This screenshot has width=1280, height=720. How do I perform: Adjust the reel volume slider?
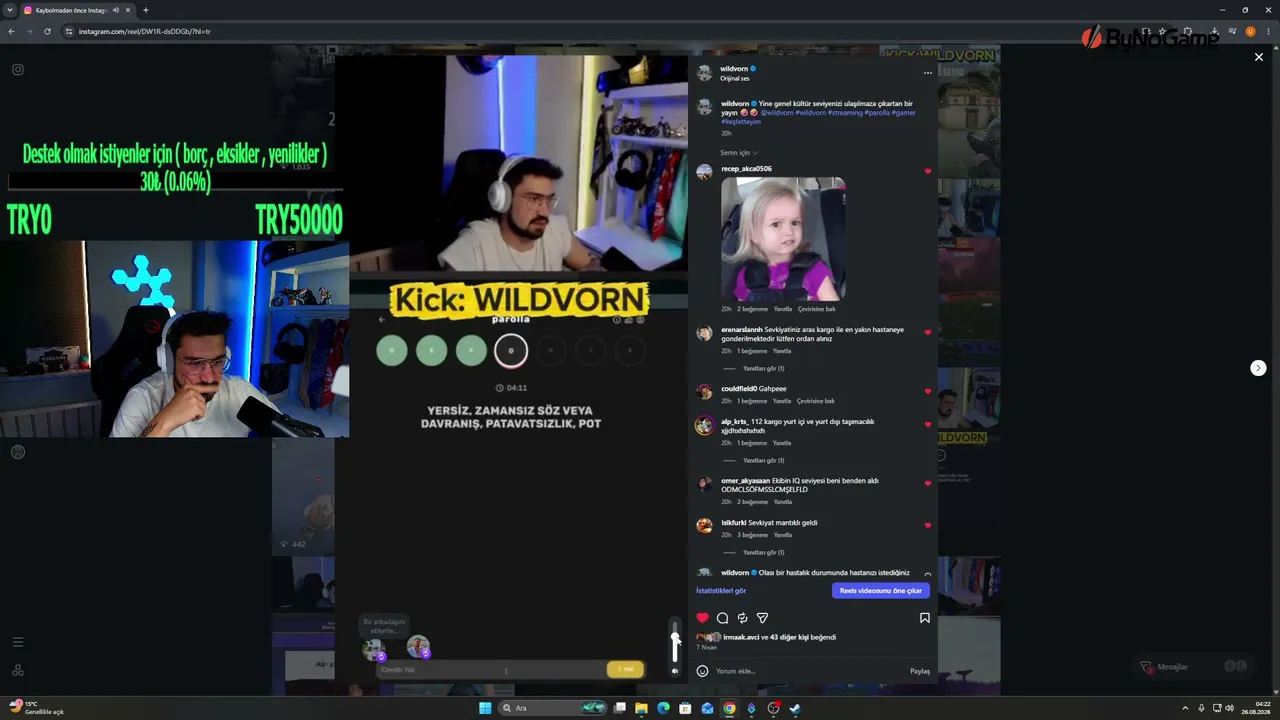[x=675, y=640]
